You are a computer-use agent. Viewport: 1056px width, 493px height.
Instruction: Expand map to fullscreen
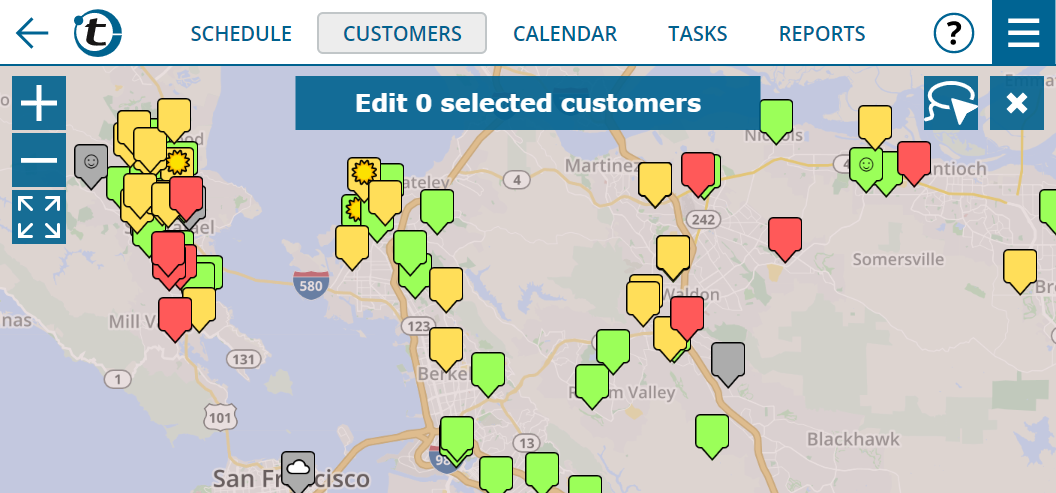point(39,217)
